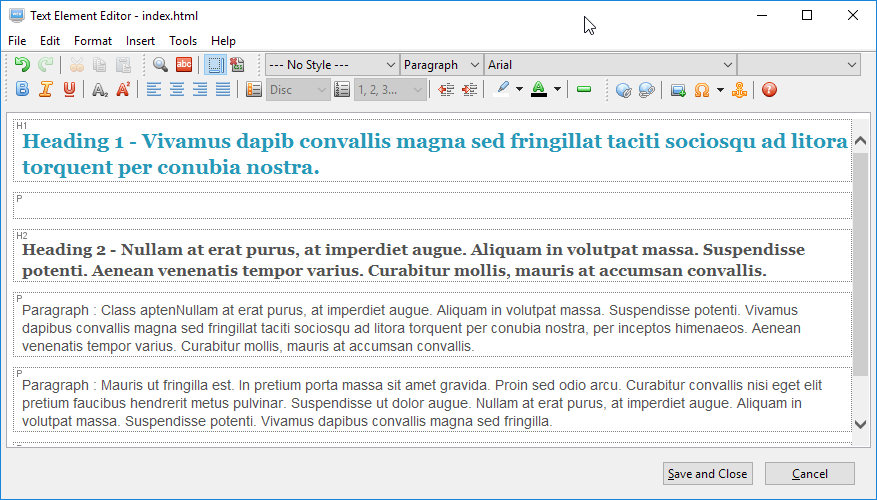Center align text
This screenshot has height=500, width=877.
click(x=177, y=89)
